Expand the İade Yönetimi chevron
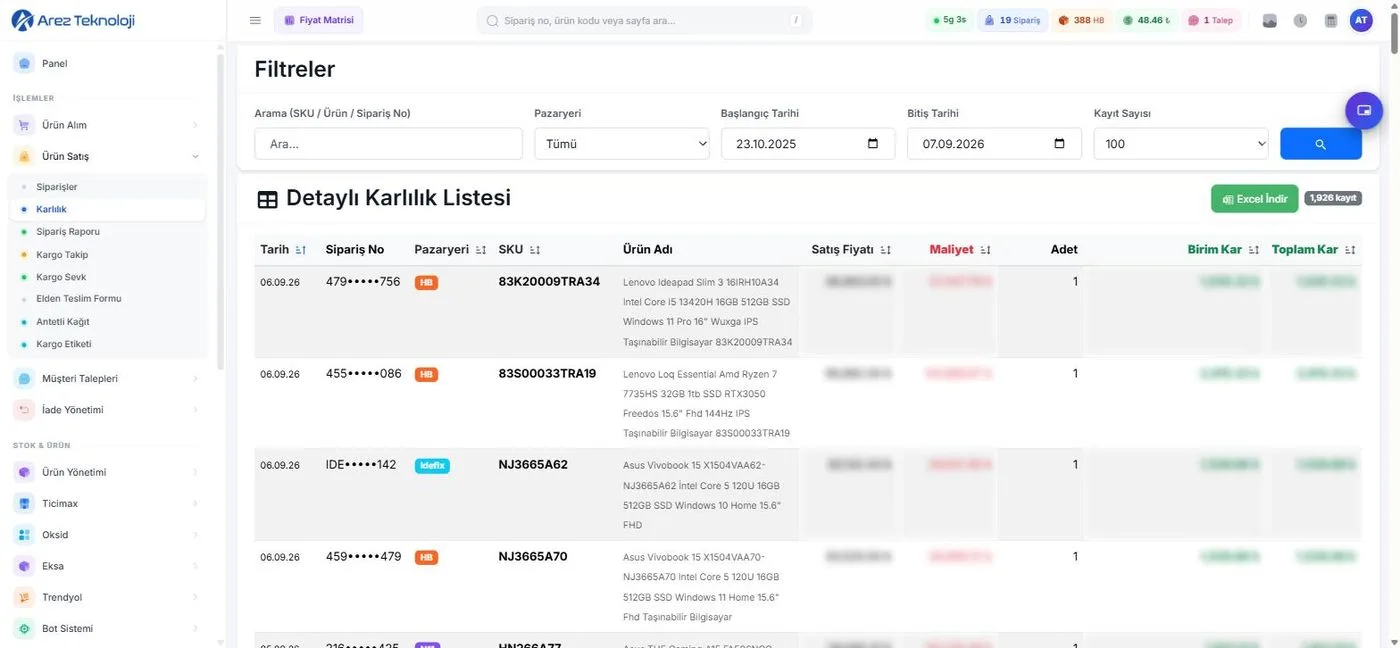Image resolution: width=1400 pixels, height=648 pixels. pos(195,410)
